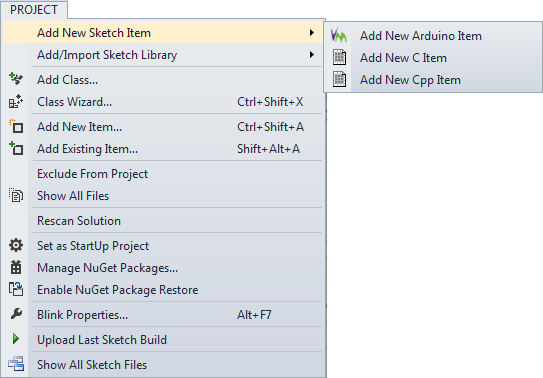Click the Add New Cpp Item file icon
Screen dimensions: 543x378
pos(339,80)
